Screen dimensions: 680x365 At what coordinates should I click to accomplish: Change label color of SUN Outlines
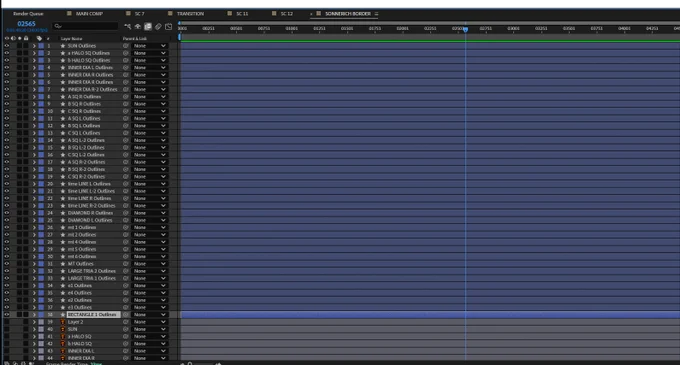coord(41,46)
